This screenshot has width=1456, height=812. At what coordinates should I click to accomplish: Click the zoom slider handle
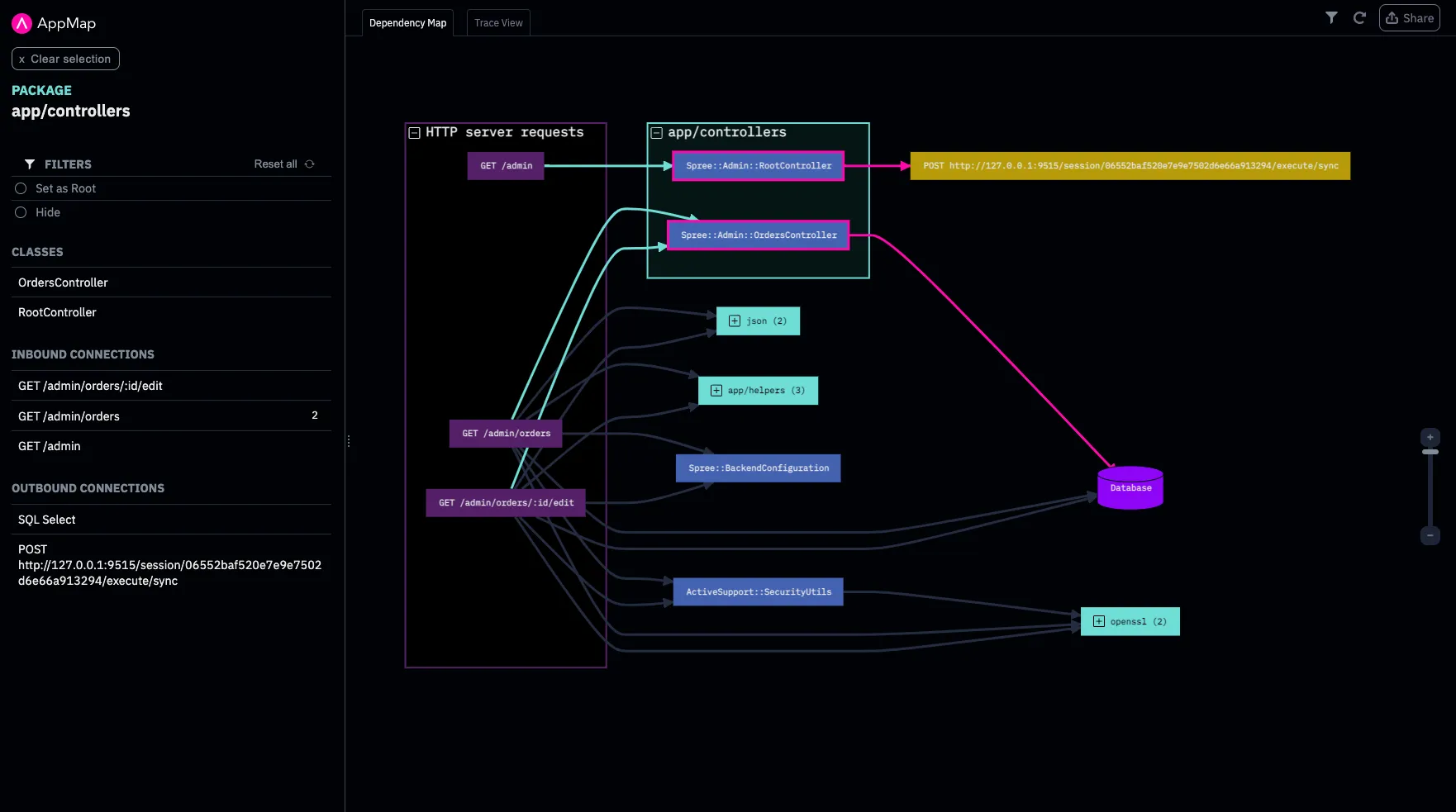[x=1430, y=452]
